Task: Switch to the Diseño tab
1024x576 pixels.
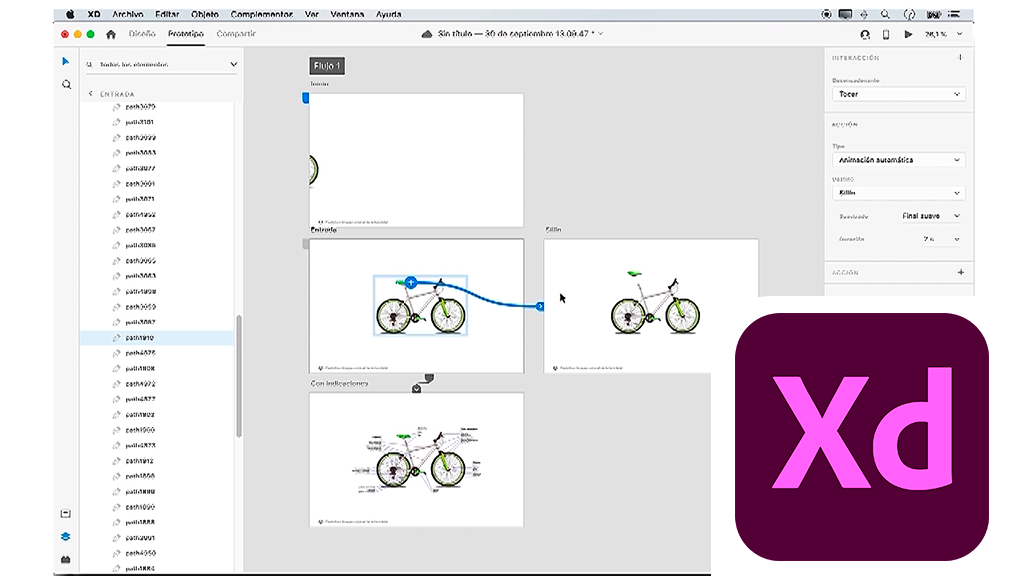Action: pos(141,34)
